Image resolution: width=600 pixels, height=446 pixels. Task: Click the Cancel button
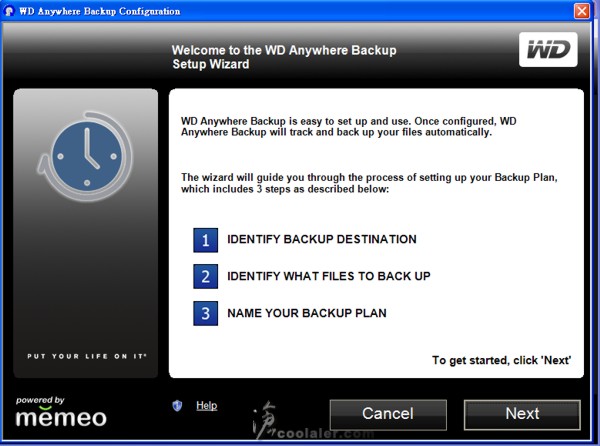[x=388, y=415]
